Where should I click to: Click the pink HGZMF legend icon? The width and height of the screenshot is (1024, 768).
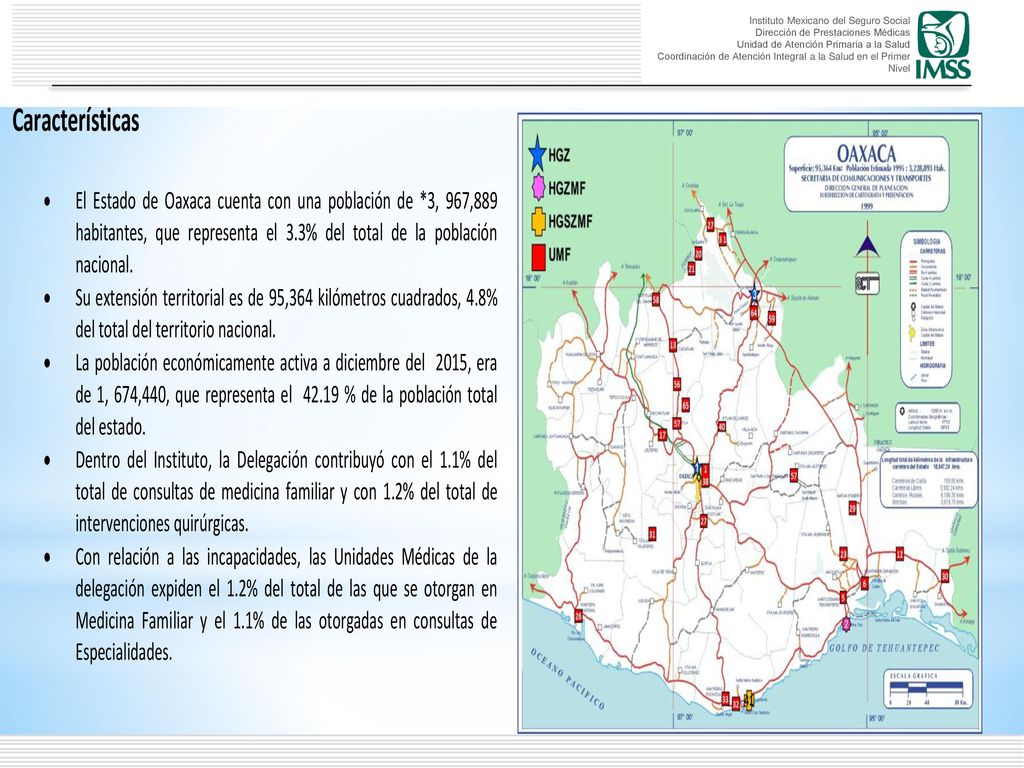click(x=538, y=188)
